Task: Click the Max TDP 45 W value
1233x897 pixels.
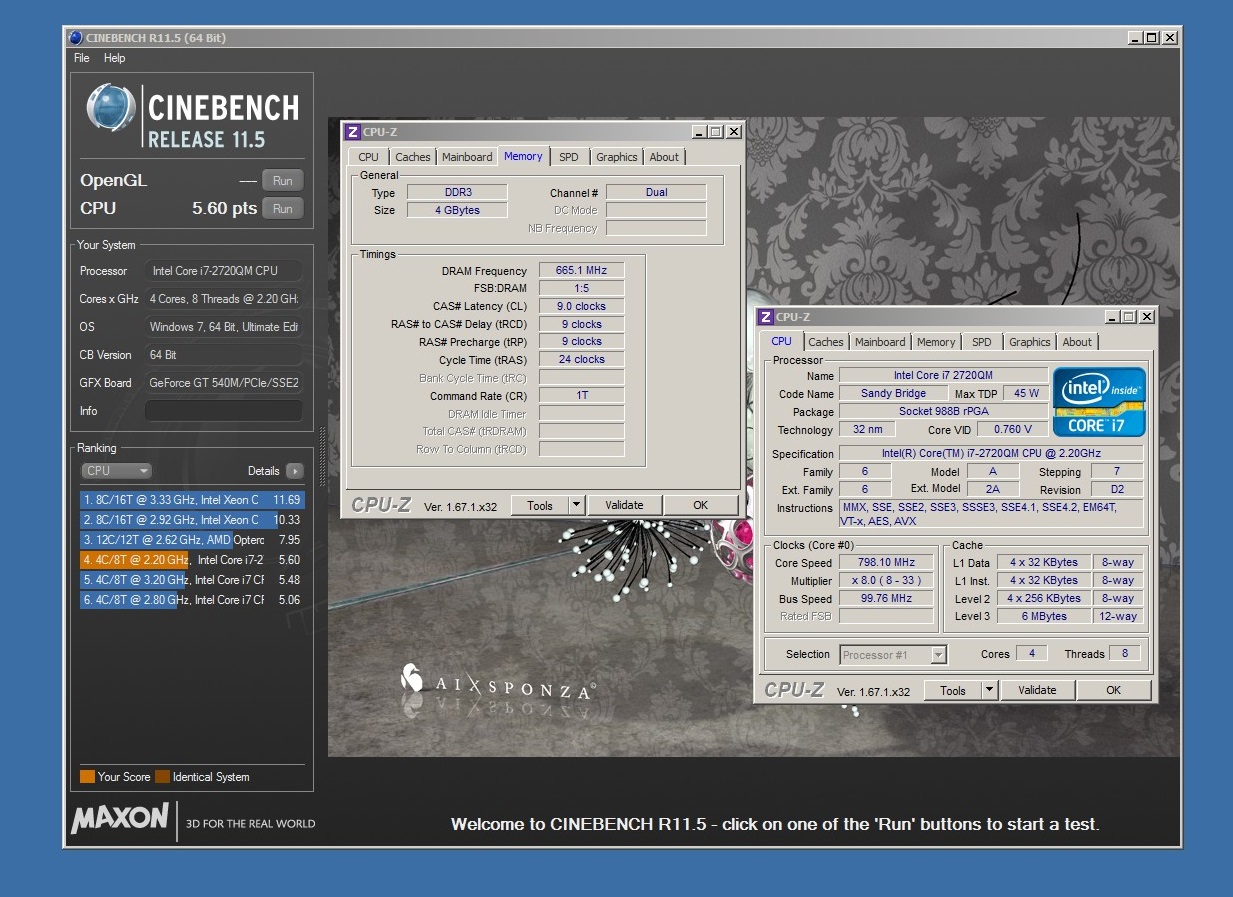Action: [x=1025, y=393]
